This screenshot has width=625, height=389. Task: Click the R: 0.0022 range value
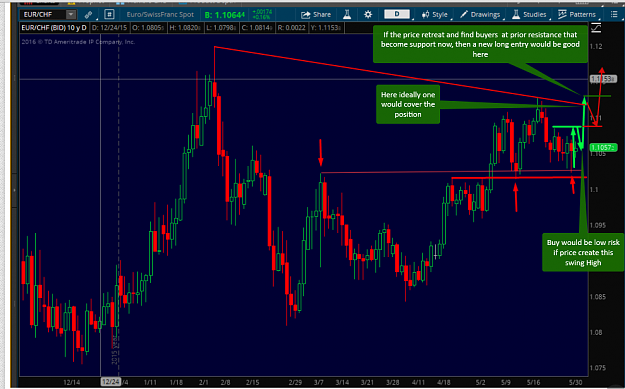coord(291,28)
